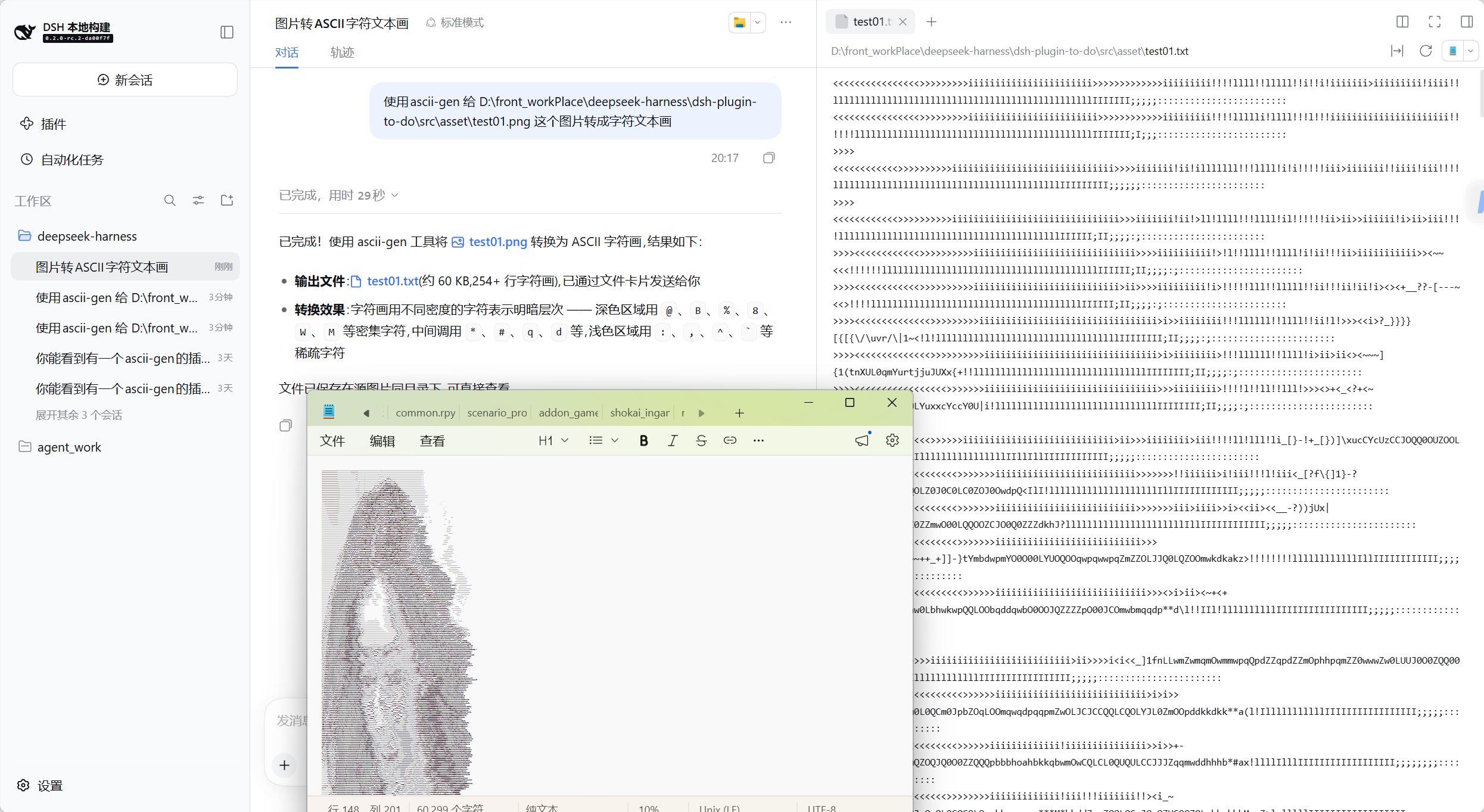Viewport: 1484px width, 812px height.
Task: Open heading H1 dropdown in notepad
Action: [553, 441]
